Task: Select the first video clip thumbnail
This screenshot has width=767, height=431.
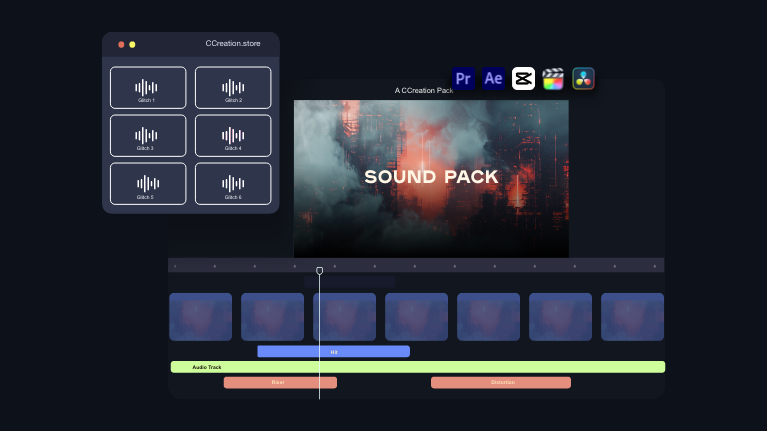Action: click(x=201, y=317)
